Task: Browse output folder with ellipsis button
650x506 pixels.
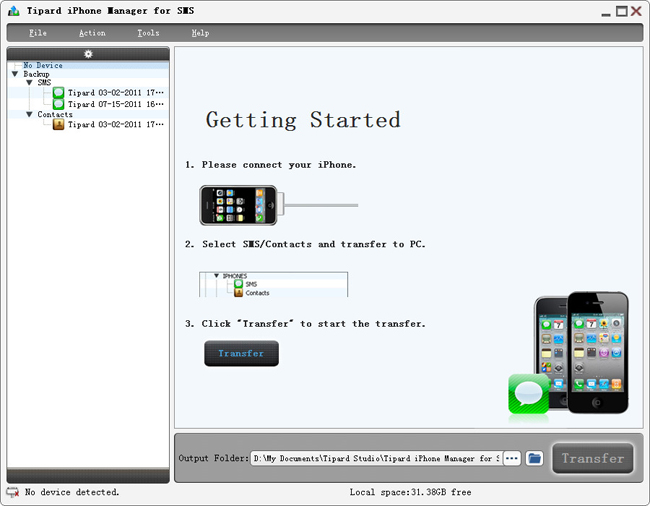Action: [512, 458]
